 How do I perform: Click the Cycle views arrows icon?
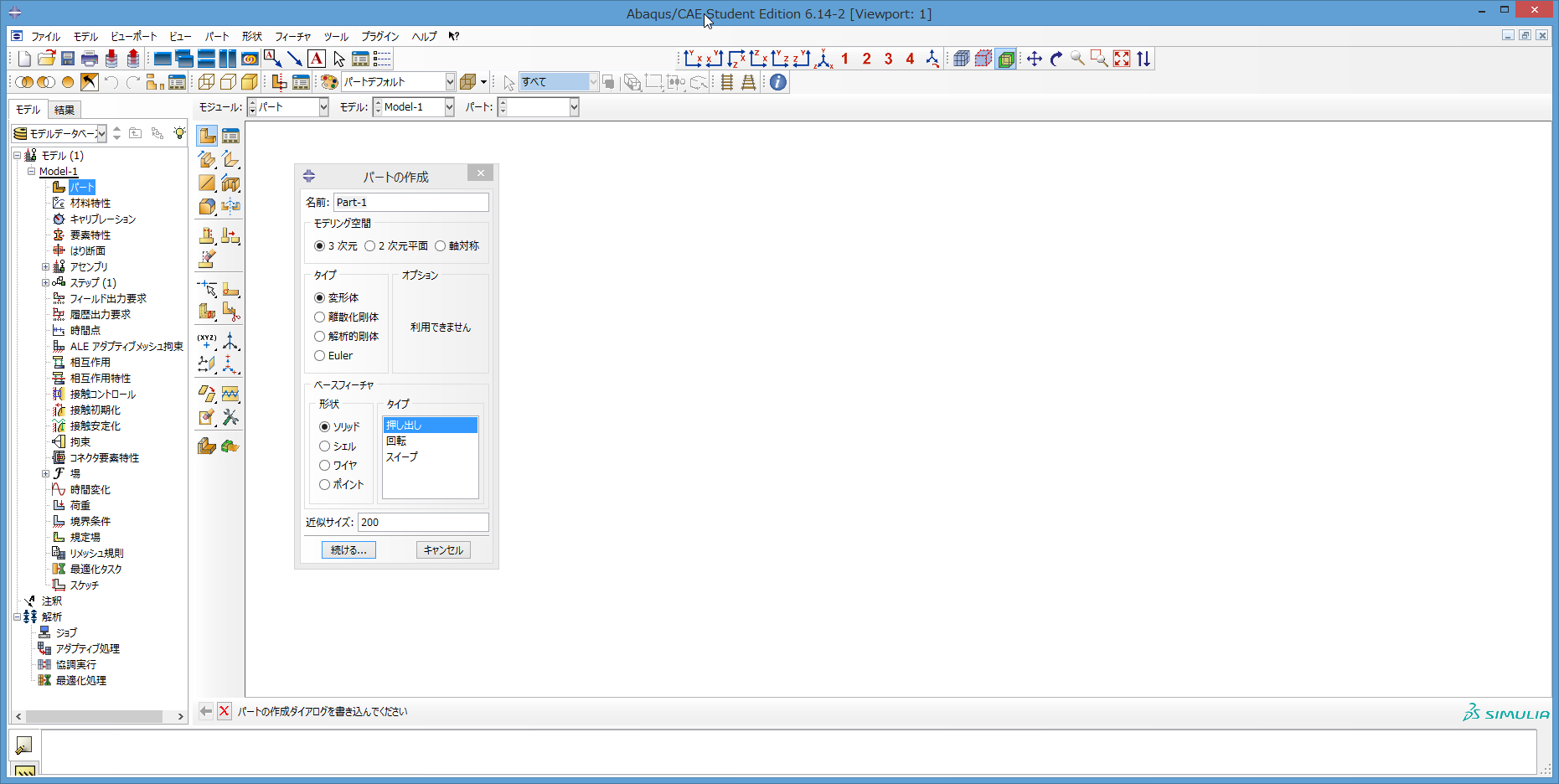pos(1143,59)
